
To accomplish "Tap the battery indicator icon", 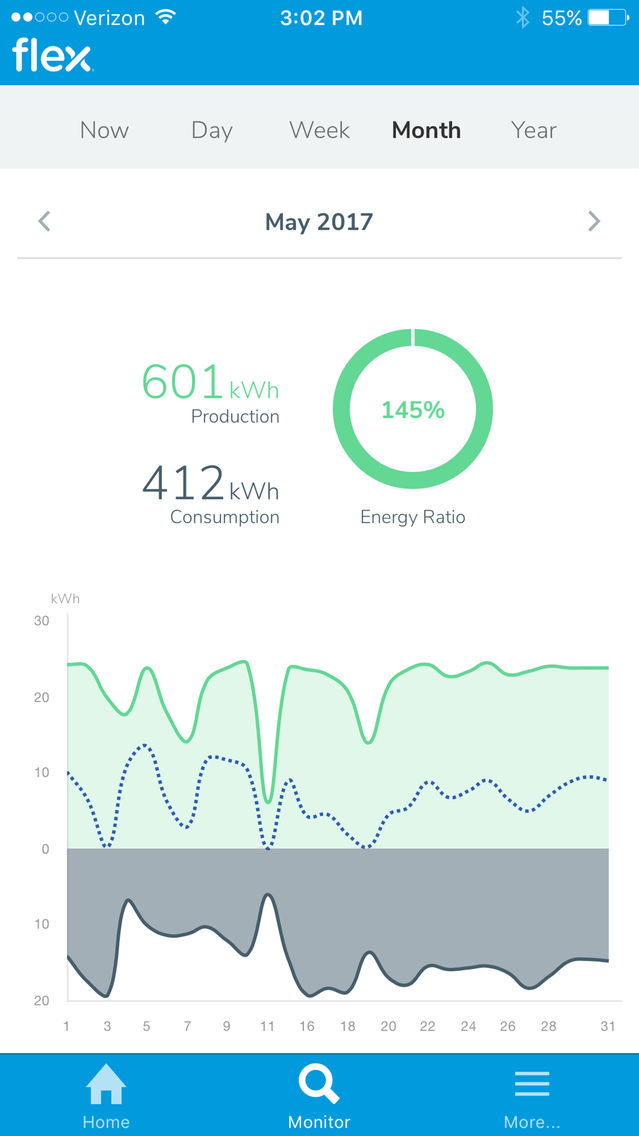I will pyautogui.click(x=608, y=17).
